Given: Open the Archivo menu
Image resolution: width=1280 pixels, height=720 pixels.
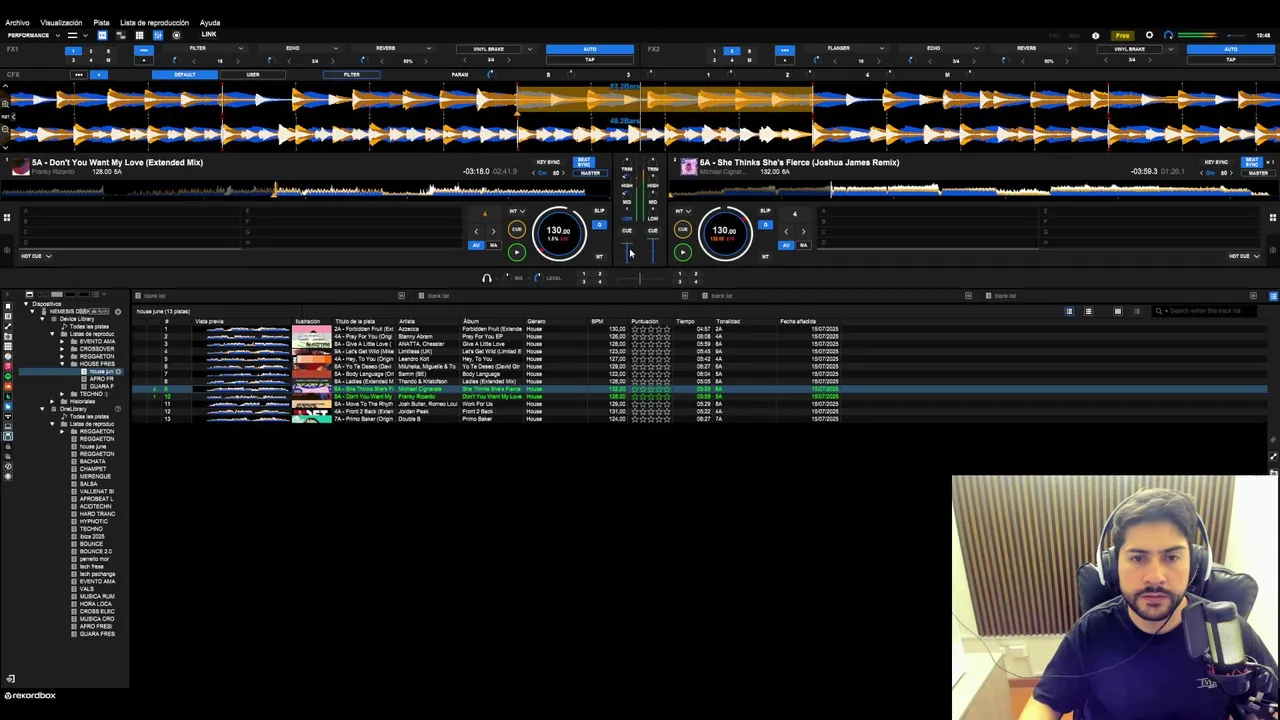Looking at the screenshot, I should [17, 22].
